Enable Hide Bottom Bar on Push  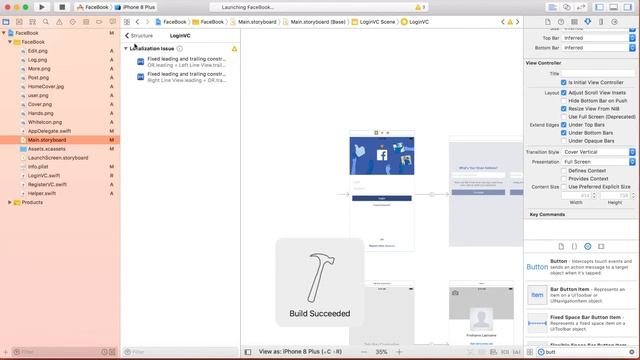coord(564,101)
